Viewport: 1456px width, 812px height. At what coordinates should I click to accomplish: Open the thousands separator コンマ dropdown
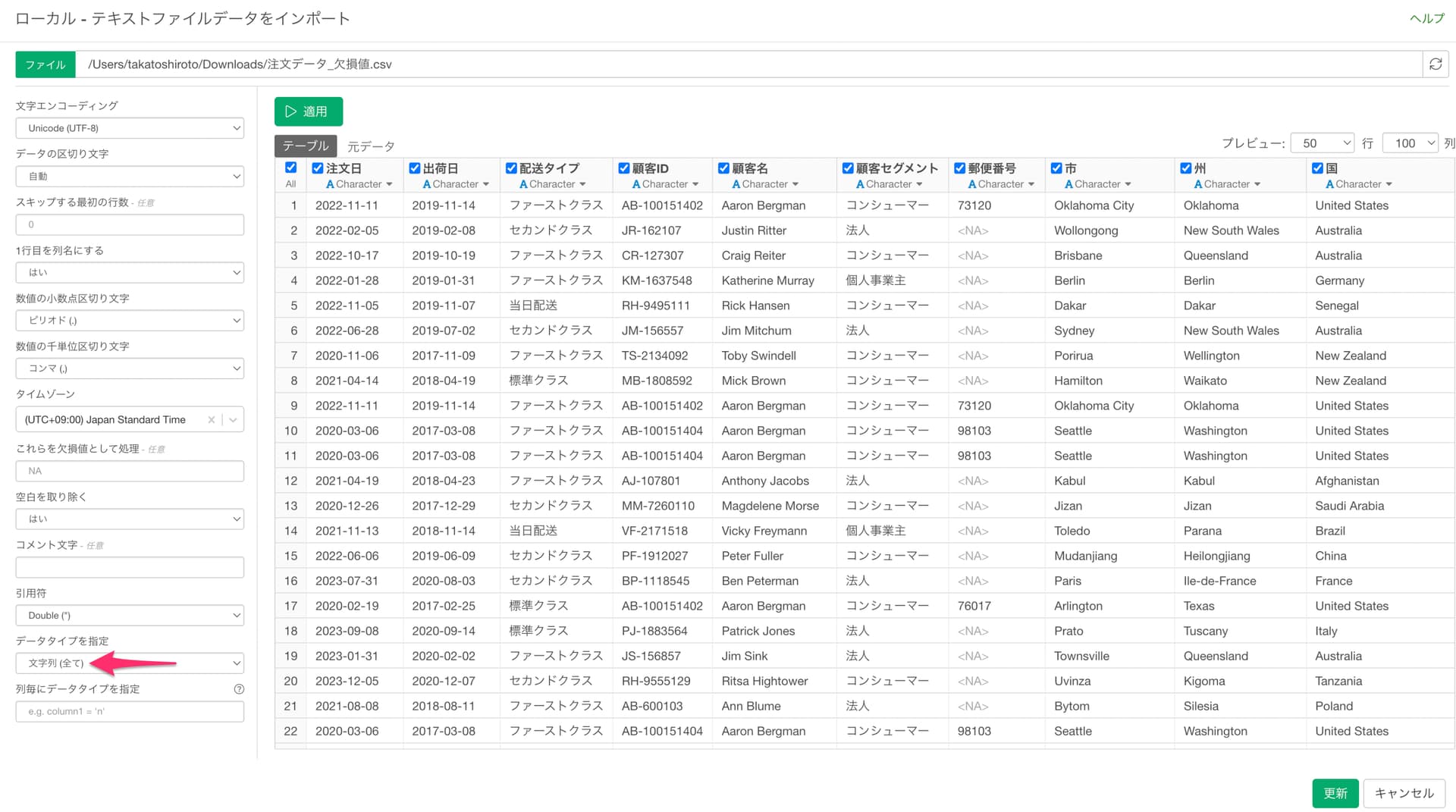(x=130, y=368)
